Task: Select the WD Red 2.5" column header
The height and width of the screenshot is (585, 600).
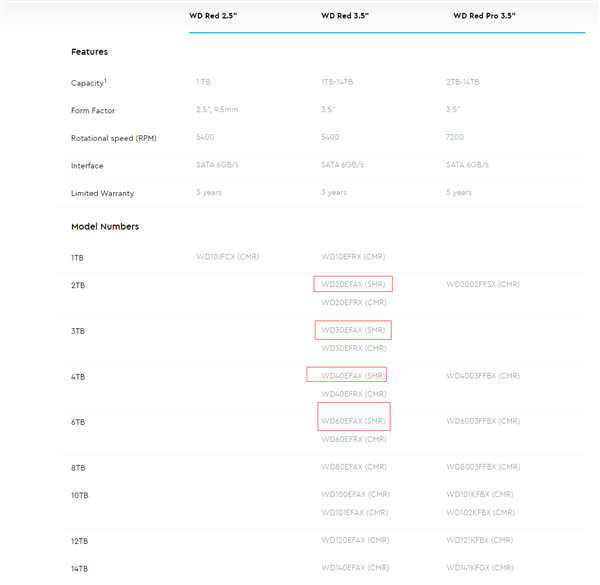Action: [213, 16]
